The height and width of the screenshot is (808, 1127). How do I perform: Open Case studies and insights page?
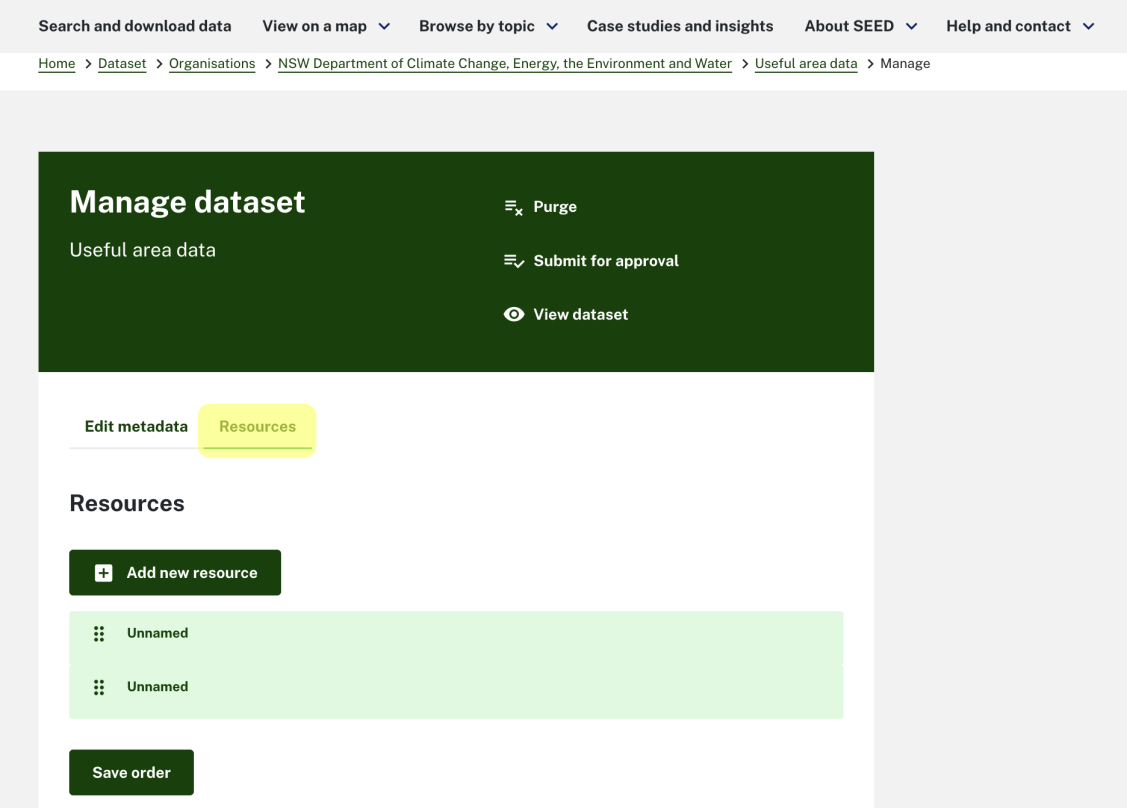click(680, 26)
